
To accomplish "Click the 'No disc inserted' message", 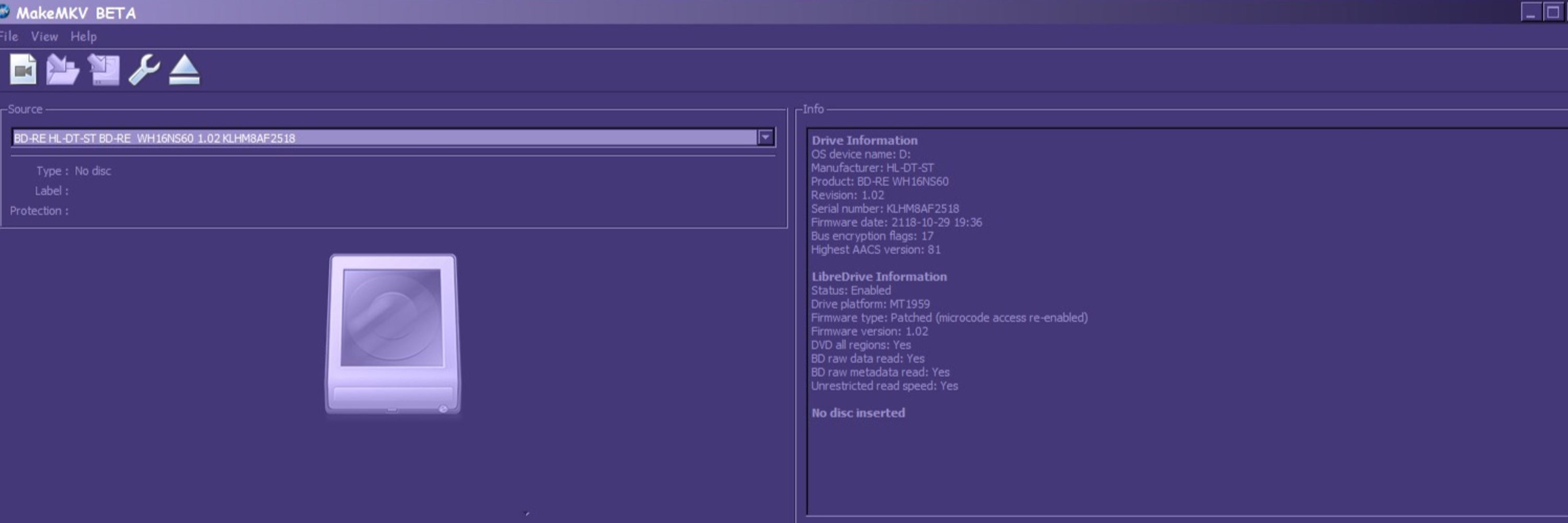I will click(x=858, y=413).
